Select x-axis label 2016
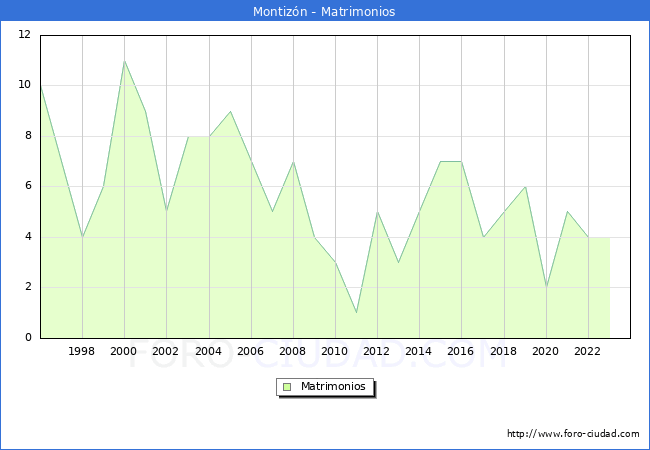This screenshot has height=450, width=650. point(460,351)
